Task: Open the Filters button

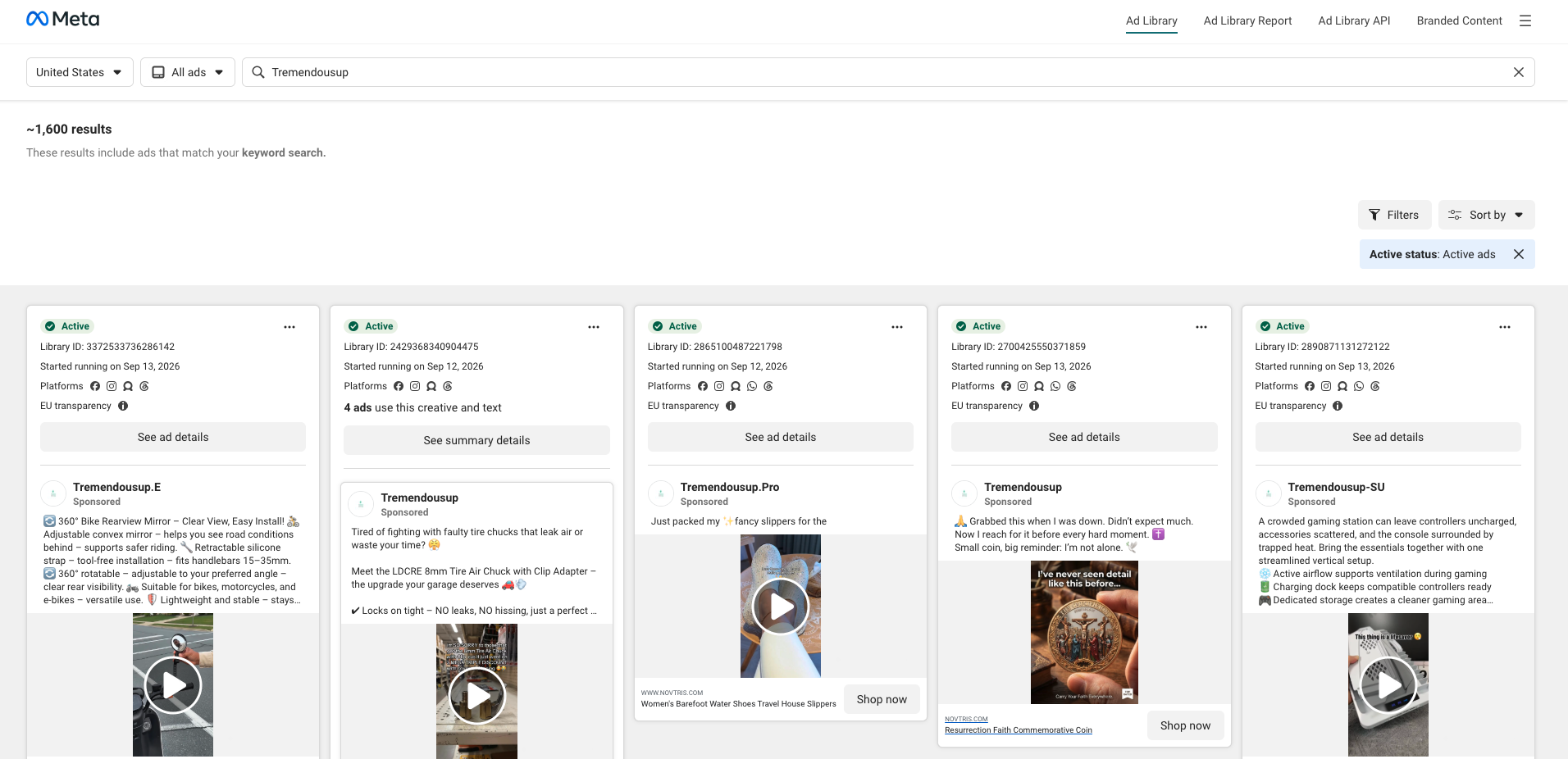Action: coord(1394,215)
